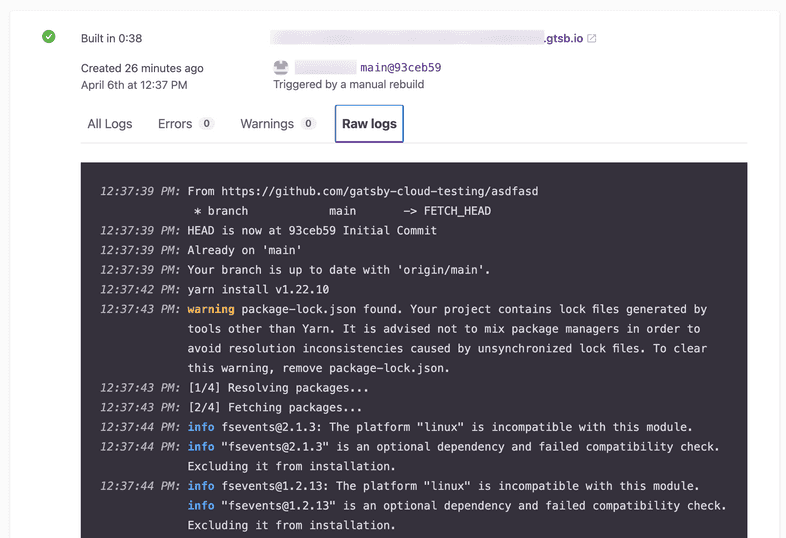This screenshot has width=786, height=538.
Task: Click the GitHub repository URL in the log
Action: (379, 191)
